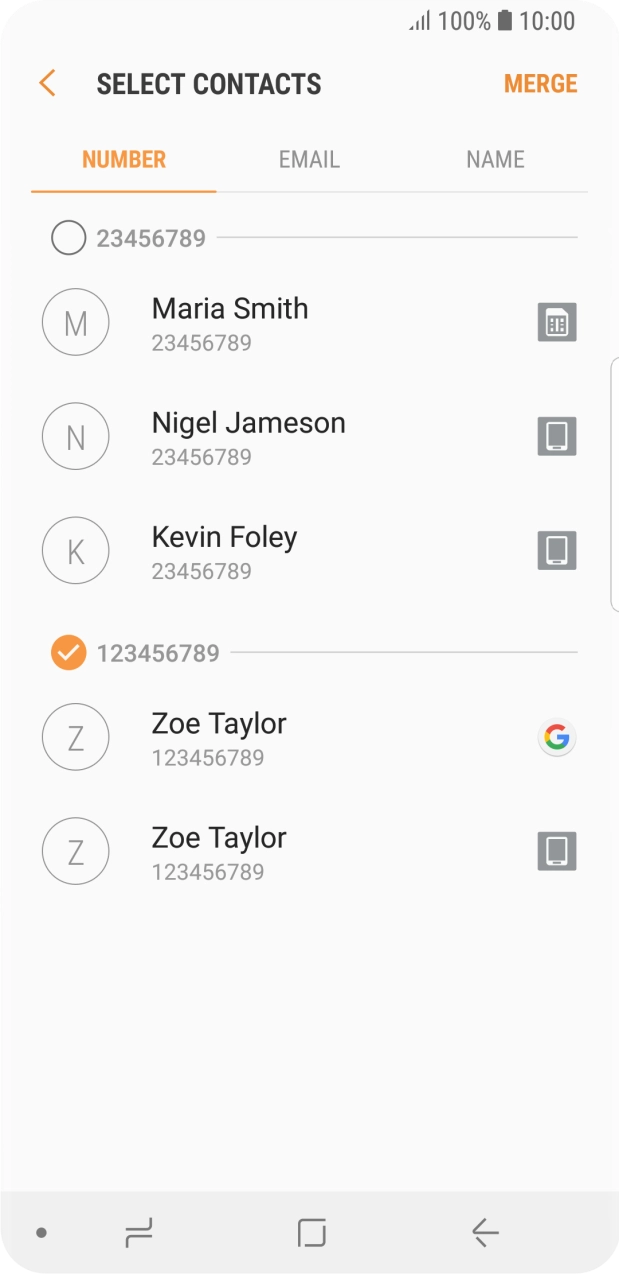619x1274 pixels.
Task: Tap the Merge button
Action: coord(540,83)
